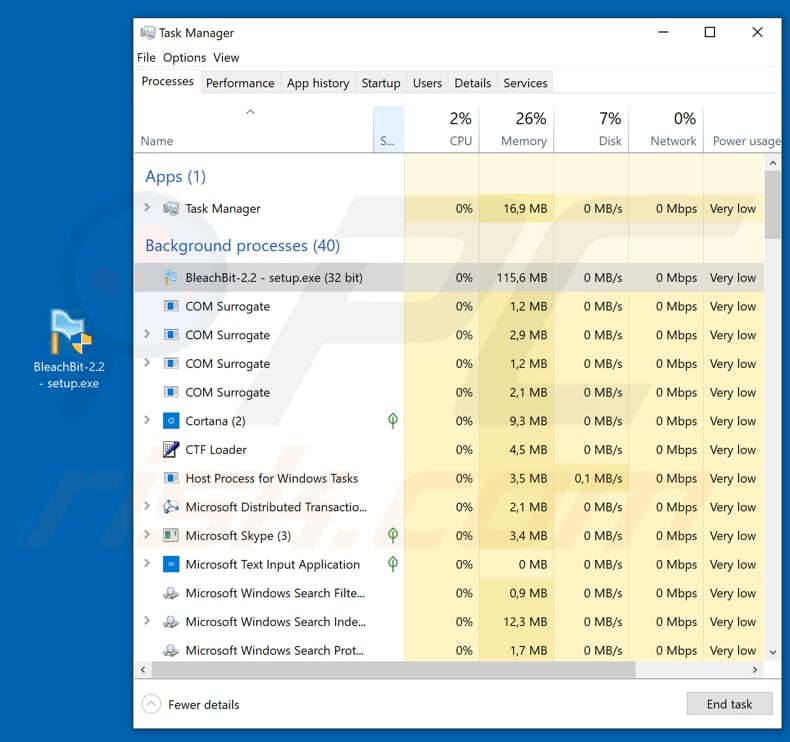Click the Microsoft Text Input Application icon
The width and height of the screenshot is (790, 742).
tap(170, 565)
